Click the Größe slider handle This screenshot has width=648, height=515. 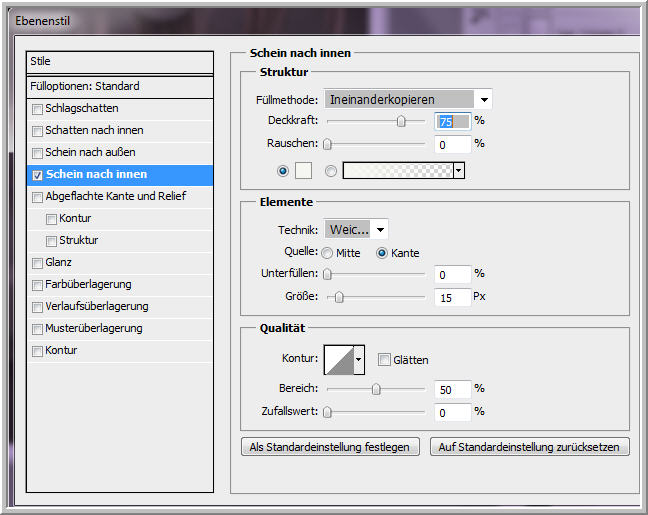(x=339, y=297)
